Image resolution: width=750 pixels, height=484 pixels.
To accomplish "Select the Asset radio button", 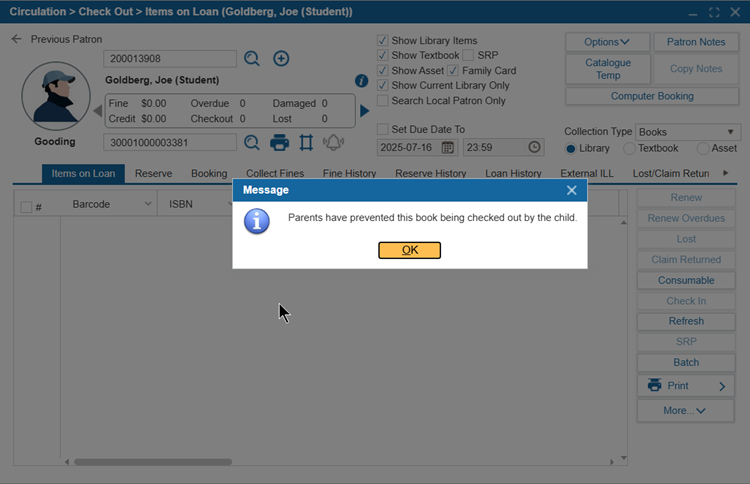I will tap(703, 148).
